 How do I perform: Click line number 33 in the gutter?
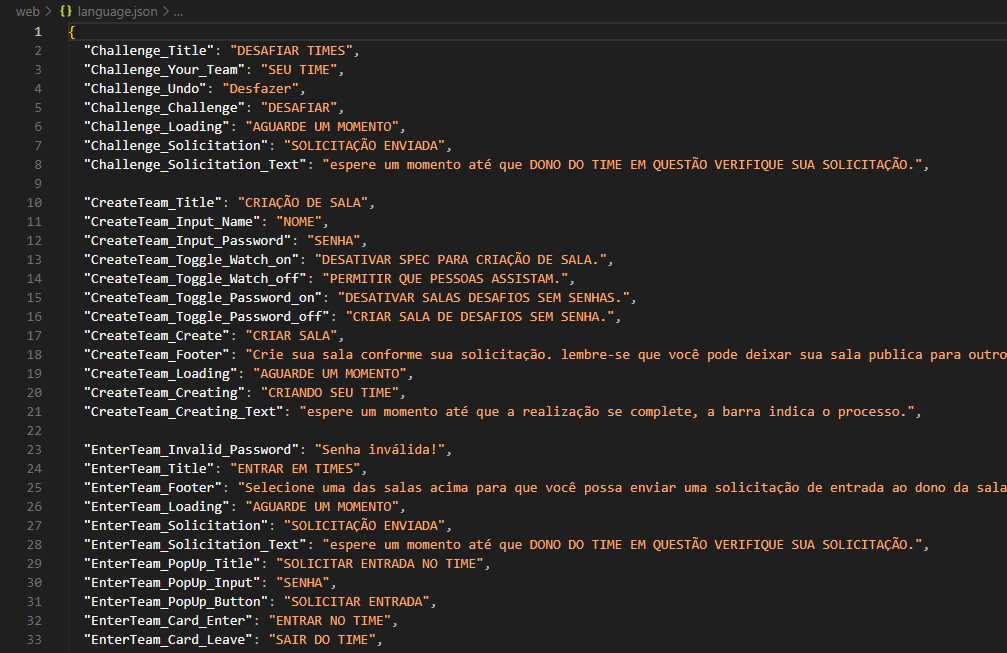35,639
